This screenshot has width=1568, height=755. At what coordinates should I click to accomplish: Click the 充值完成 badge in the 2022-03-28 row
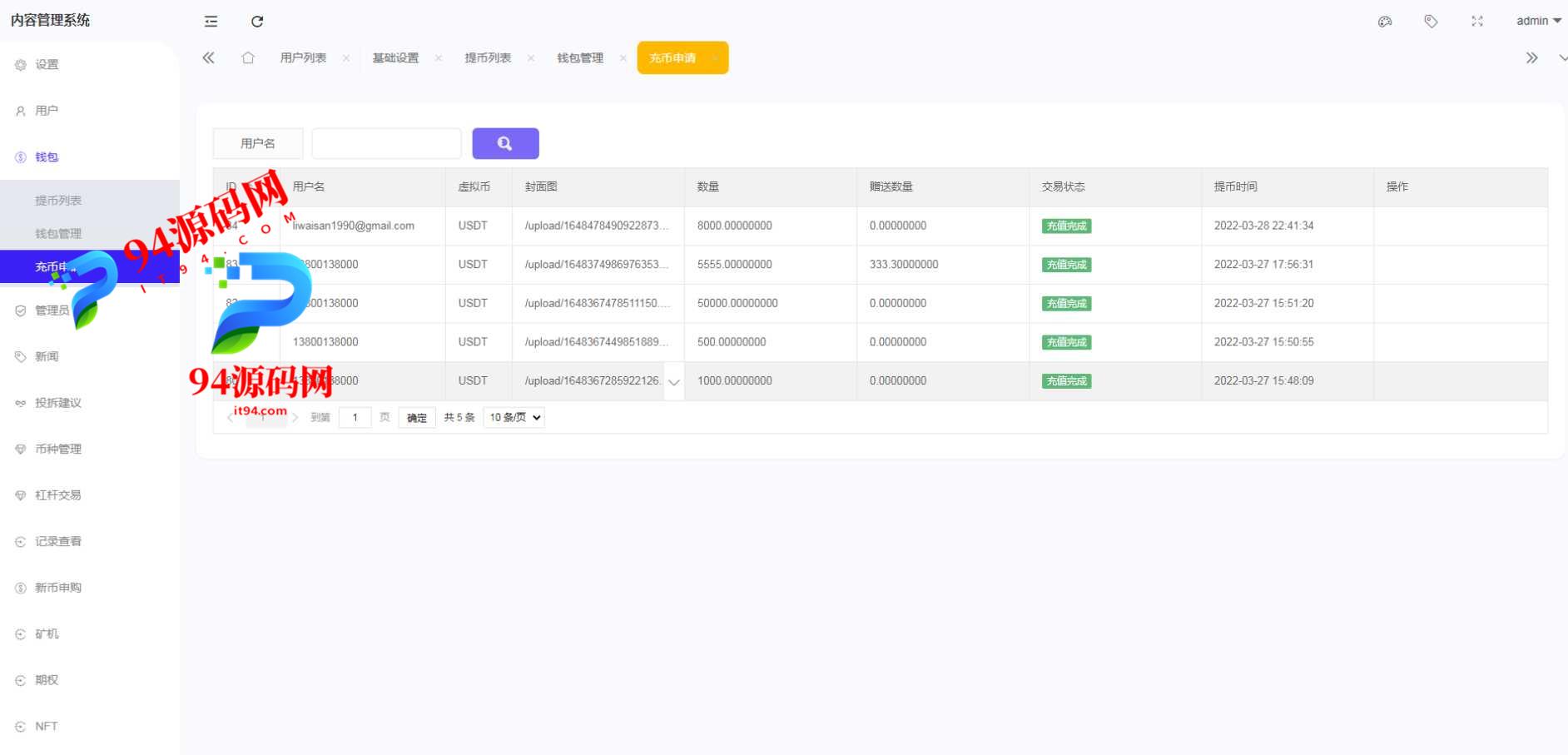1066,226
